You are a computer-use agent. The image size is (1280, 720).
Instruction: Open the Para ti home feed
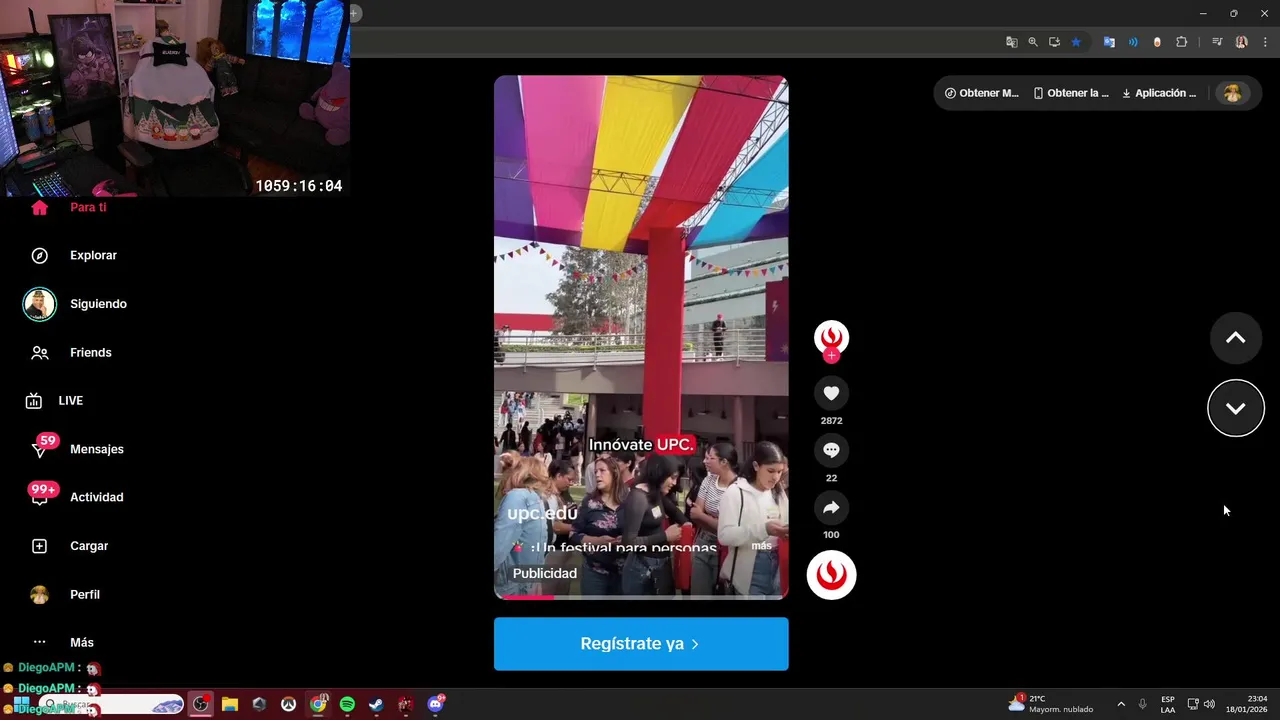[x=68, y=207]
